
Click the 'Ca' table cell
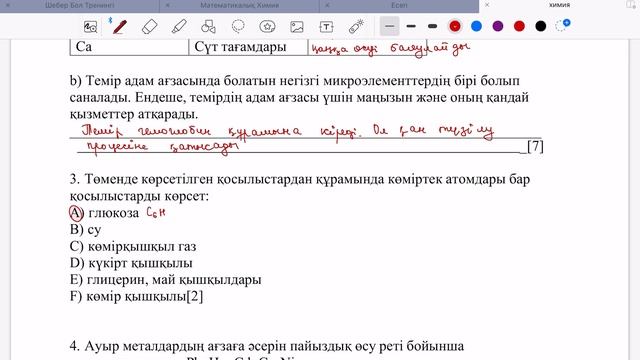[129, 47]
